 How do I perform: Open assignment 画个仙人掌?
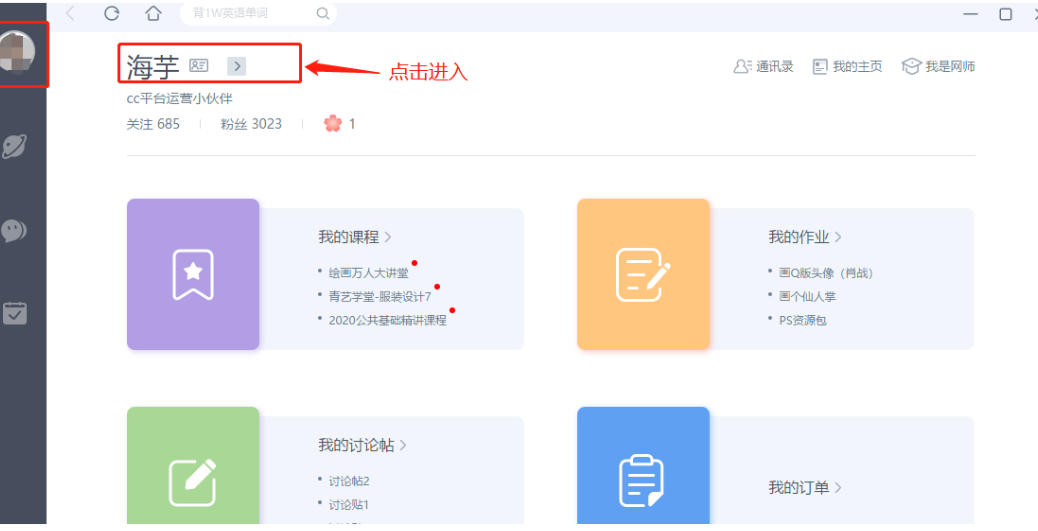point(808,297)
